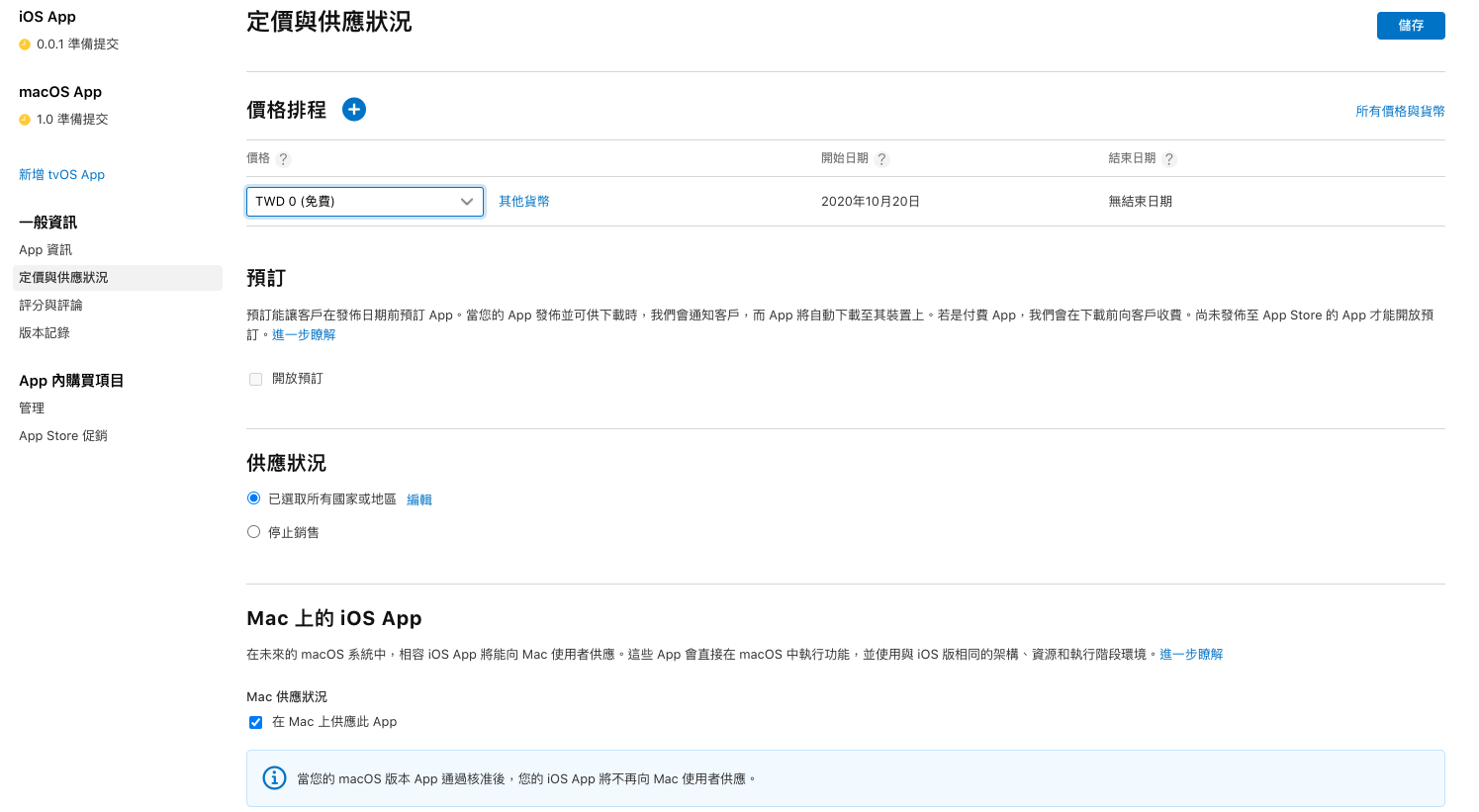Click 編輯 next to selected countries
The image size is (1479, 812).
[x=419, y=500]
